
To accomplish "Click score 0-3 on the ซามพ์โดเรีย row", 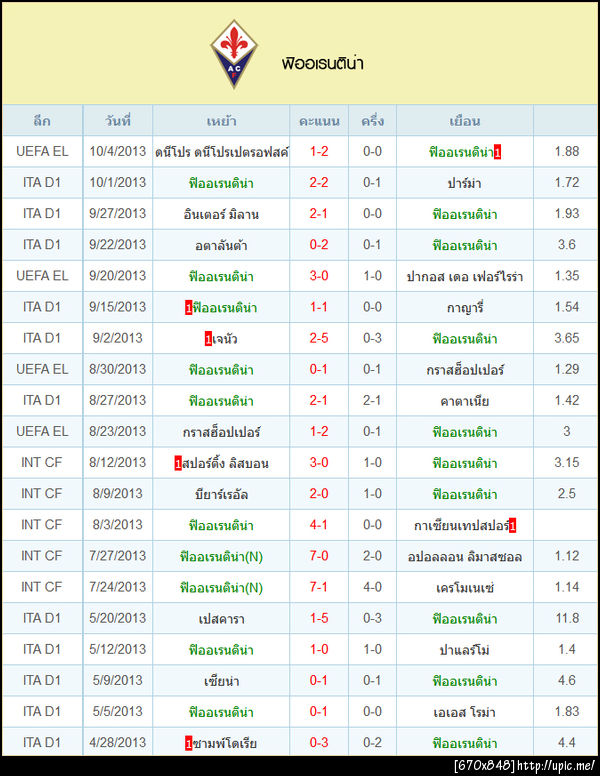I will (319, 742).
